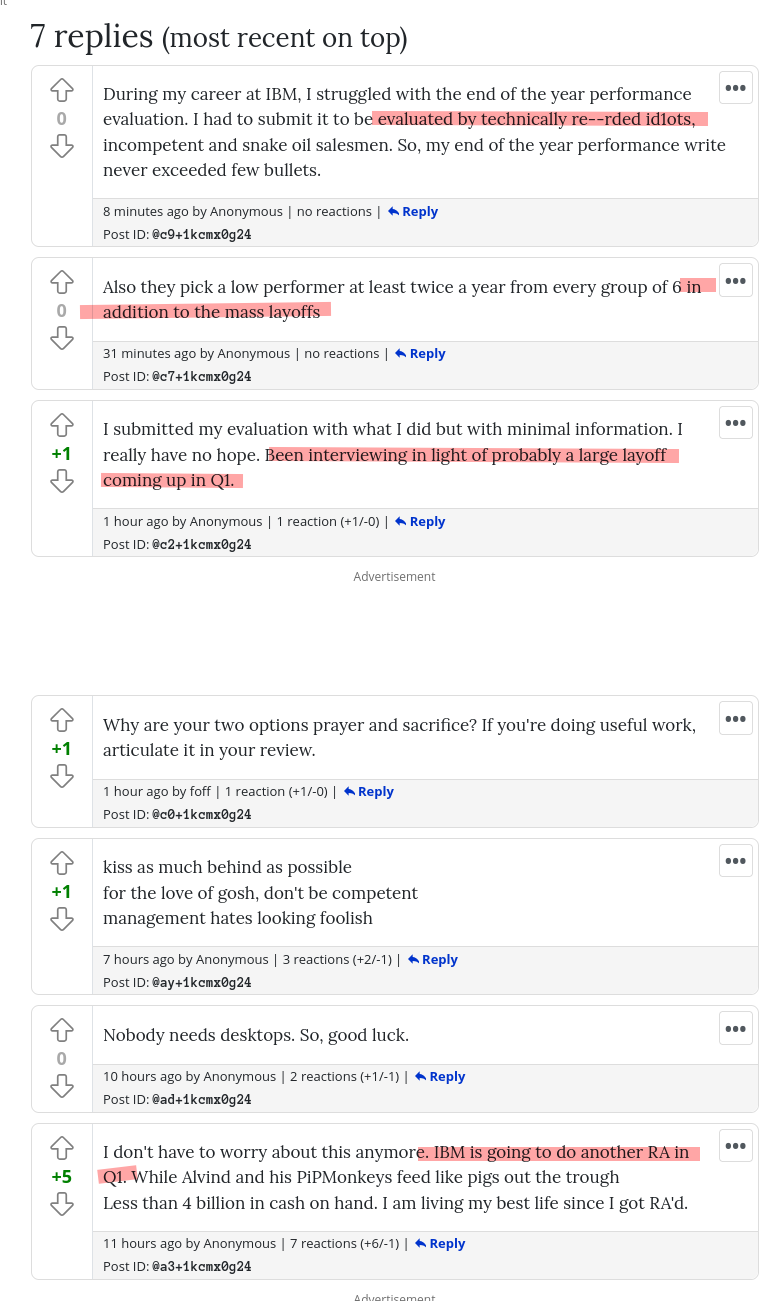Open options menu on the first reply
The width and height of the screenshot is (772, 1301).
736,88
